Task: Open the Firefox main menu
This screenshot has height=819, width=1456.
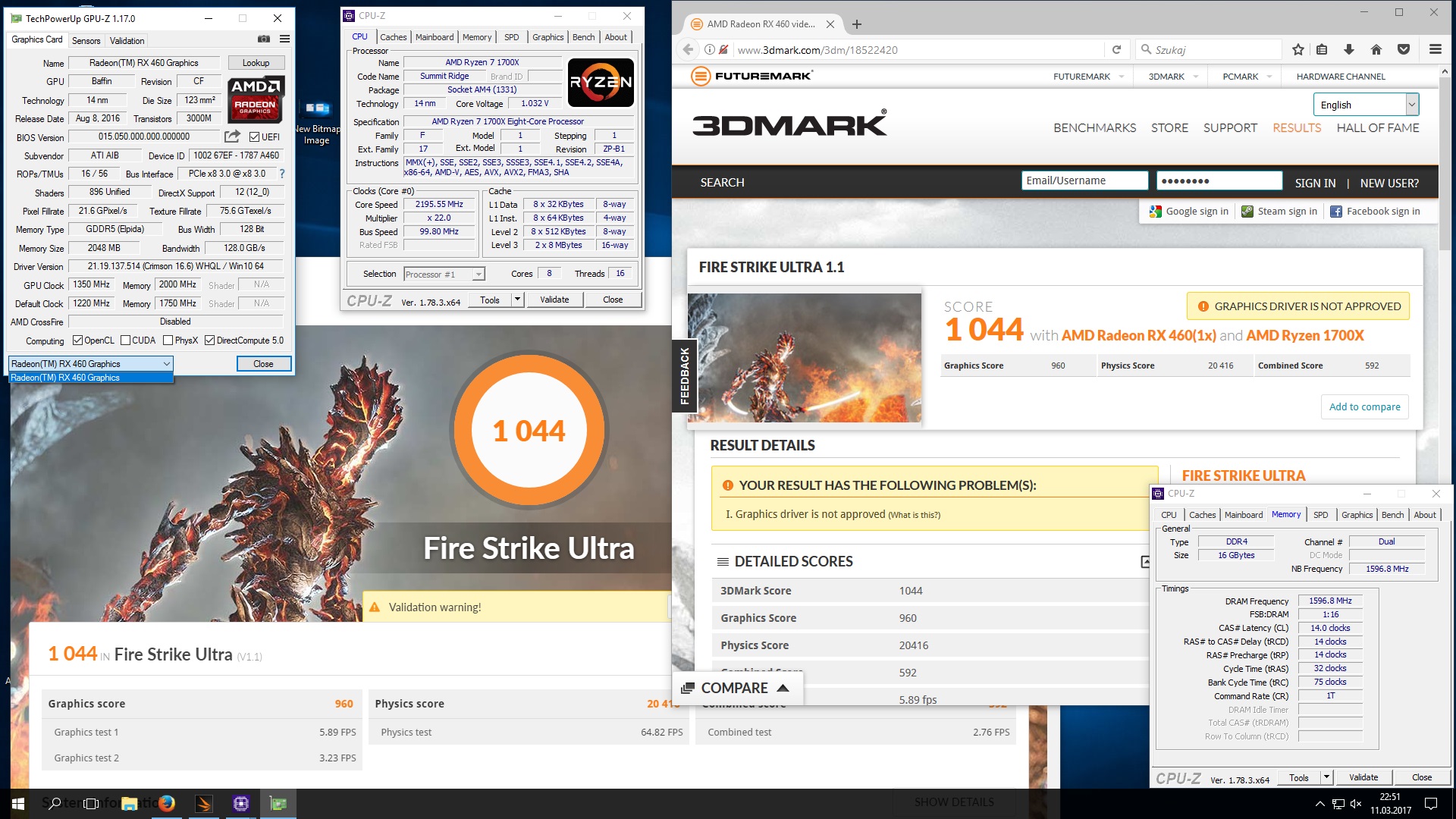Action: pyautogui.click(x=1435, y=49)
